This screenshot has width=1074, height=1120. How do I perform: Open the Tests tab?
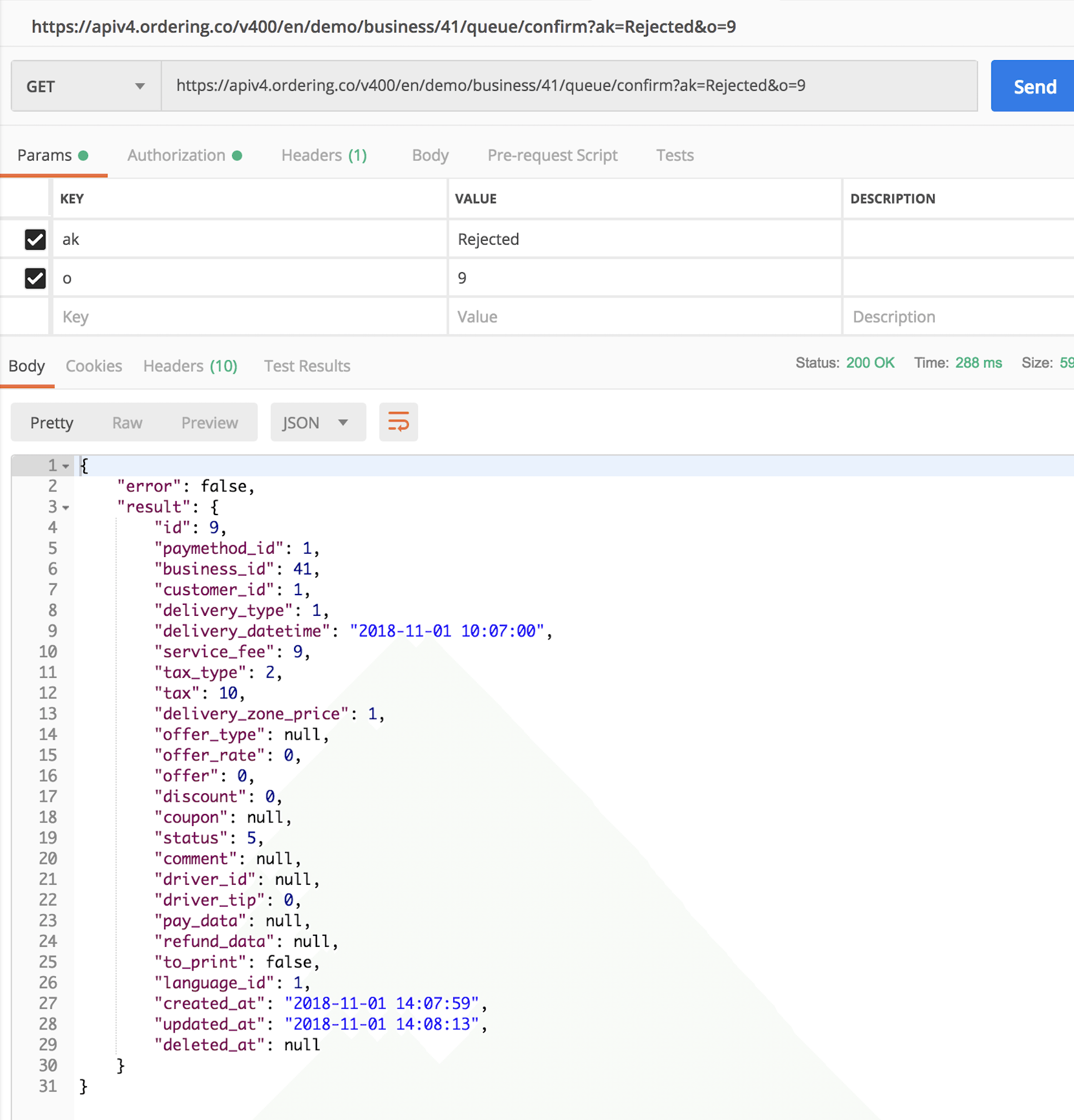[674, 155]
